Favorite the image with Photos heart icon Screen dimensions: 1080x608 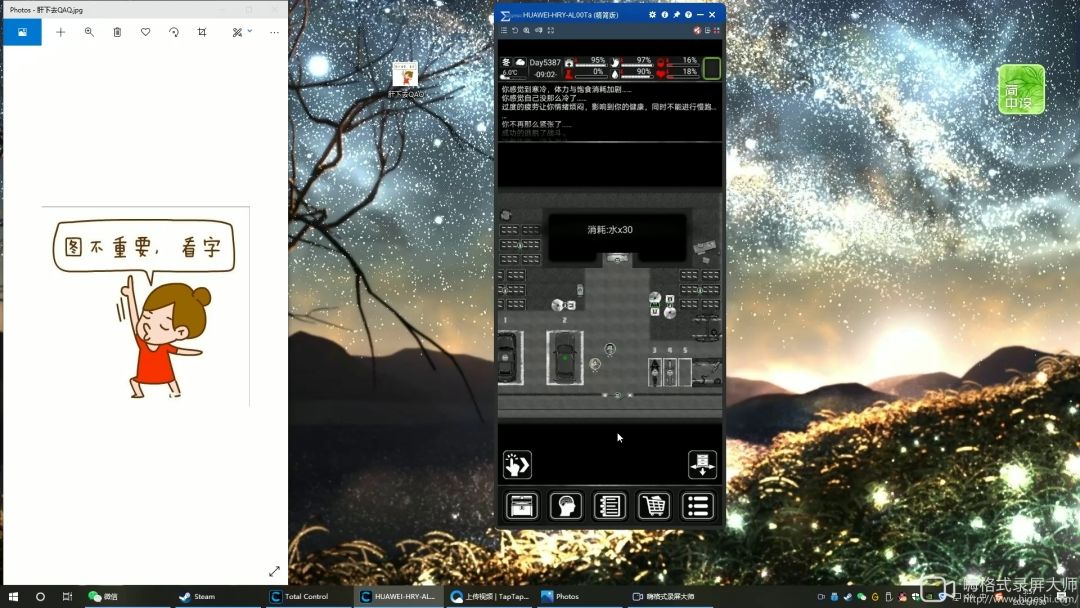point(145,32)
